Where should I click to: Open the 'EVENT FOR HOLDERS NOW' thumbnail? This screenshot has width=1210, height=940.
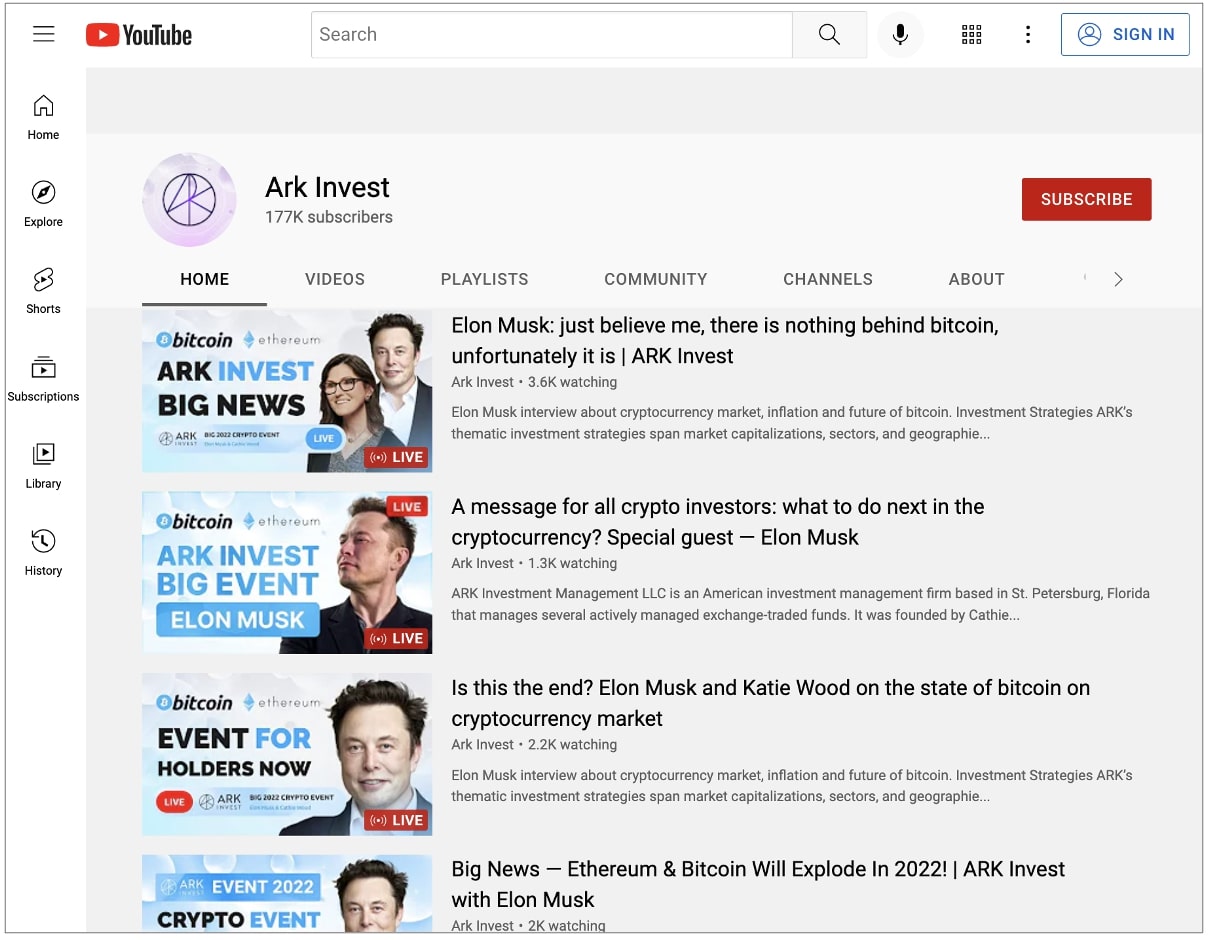[287, 754]
